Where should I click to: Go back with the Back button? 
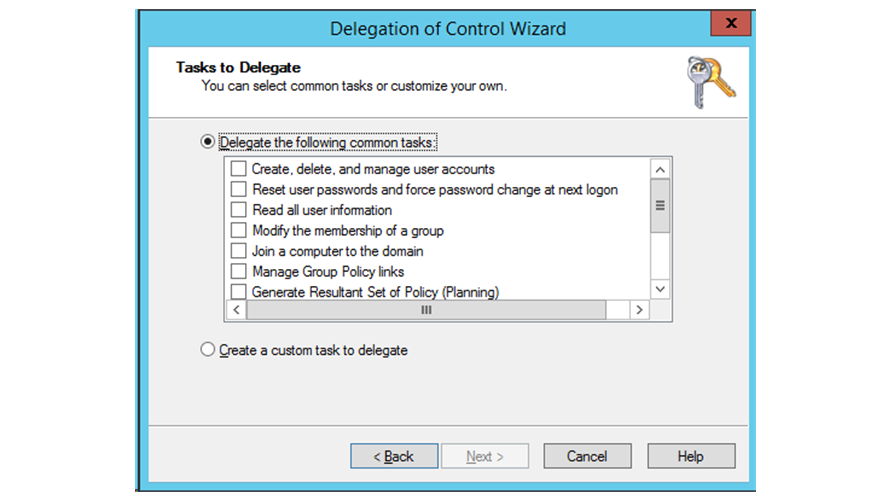tap(393, 456)
